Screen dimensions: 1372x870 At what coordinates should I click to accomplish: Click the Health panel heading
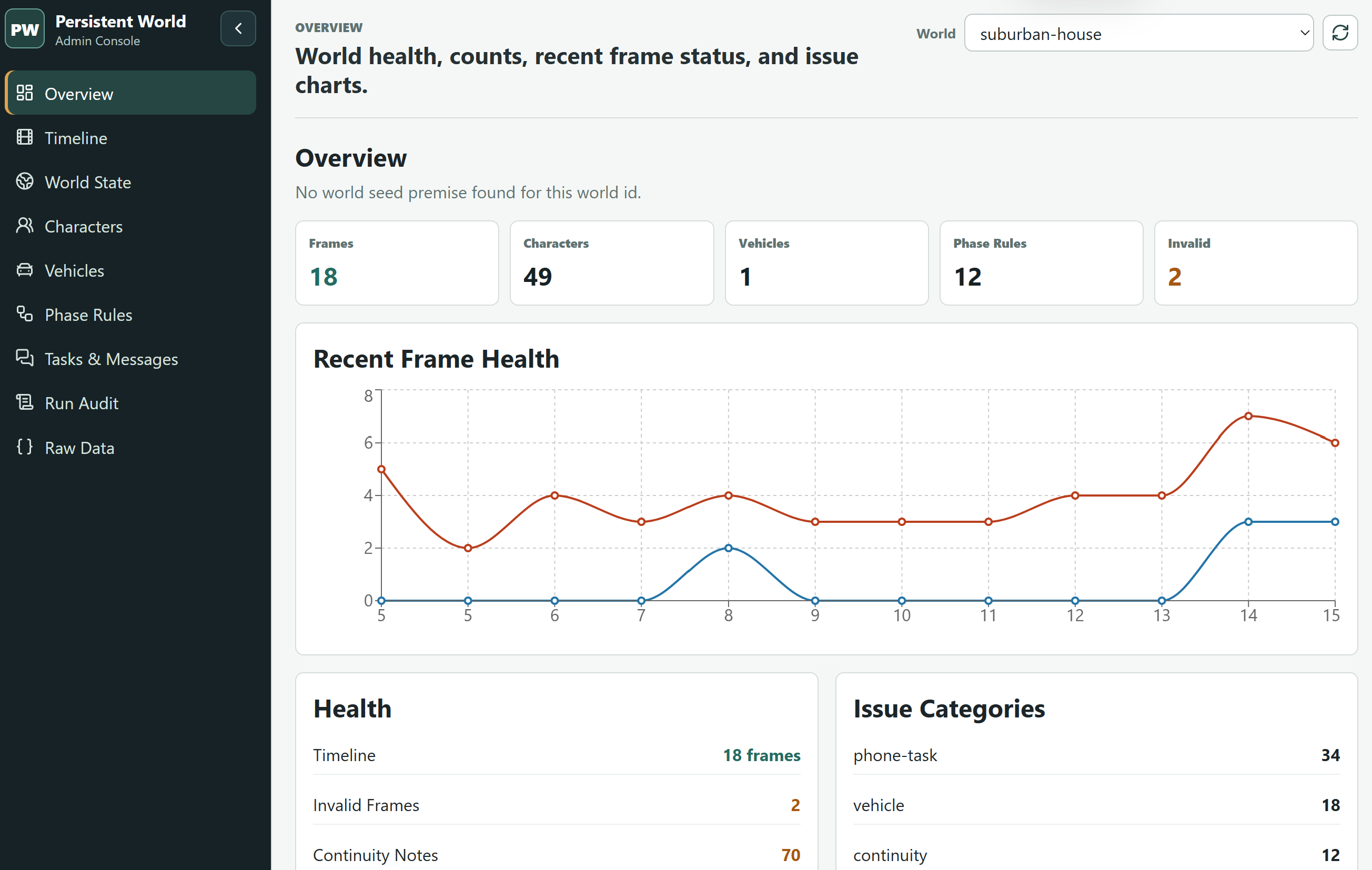[352, 709]
